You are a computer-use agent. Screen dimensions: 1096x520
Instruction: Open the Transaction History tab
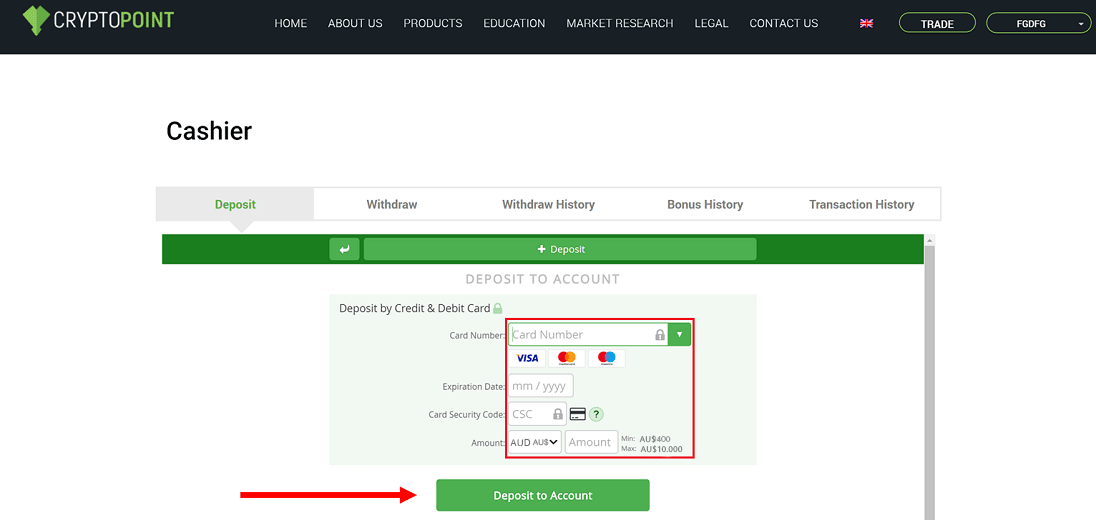pyautogui.click(x=861, y=204)
